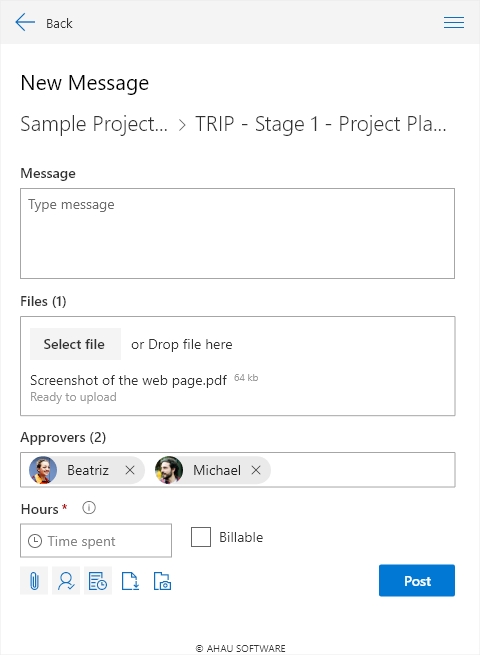The height and width of the screenshot is (655, 480).
Task: Click the document screenshot camera icon
Action: tap(162, 581)
